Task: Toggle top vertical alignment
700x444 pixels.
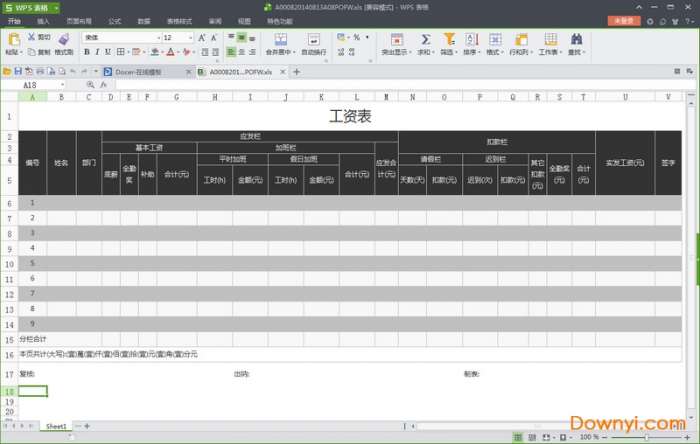Action: click(x=231, y=37)
